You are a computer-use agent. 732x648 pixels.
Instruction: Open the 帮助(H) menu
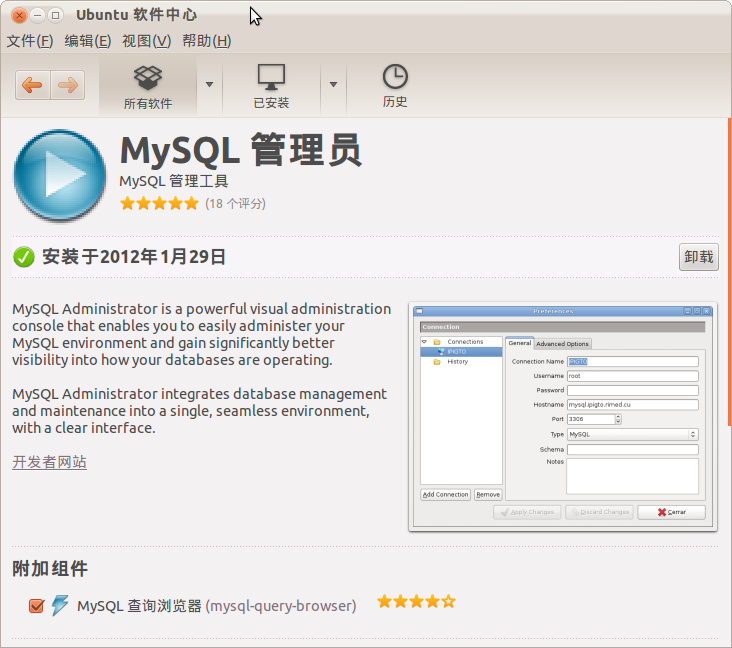[207, 41]
